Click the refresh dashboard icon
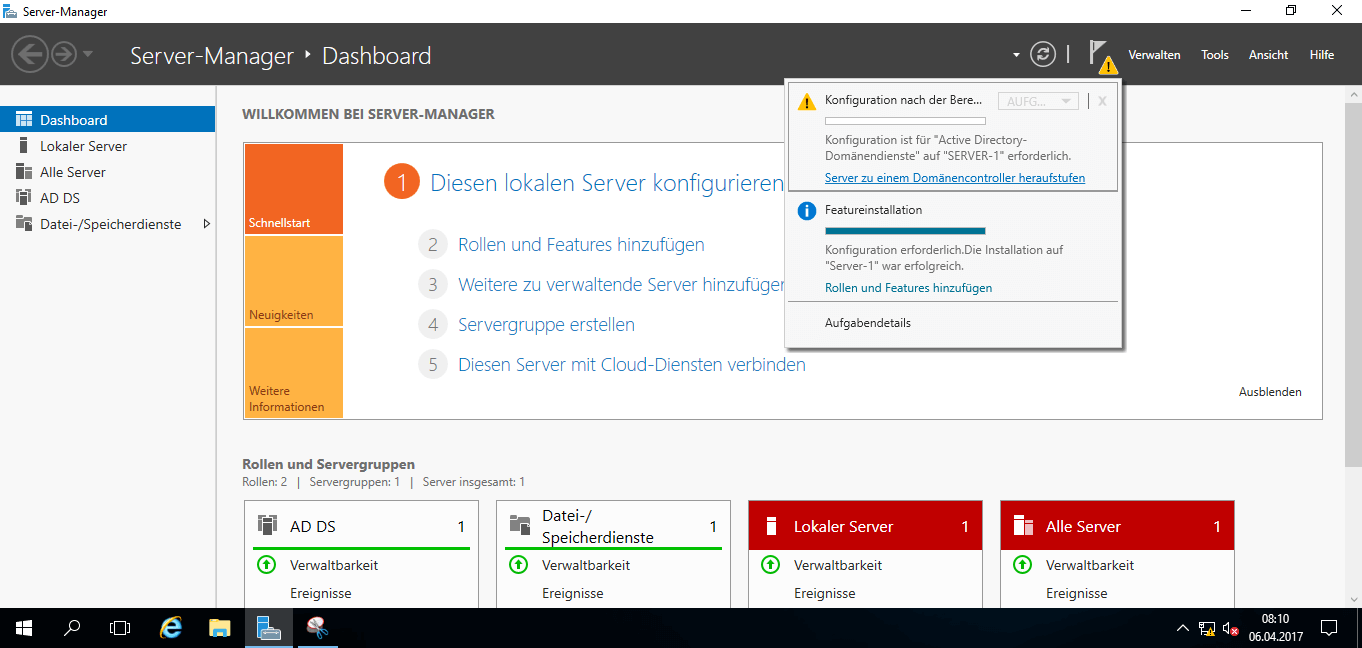 click(x=1043, y=54)
